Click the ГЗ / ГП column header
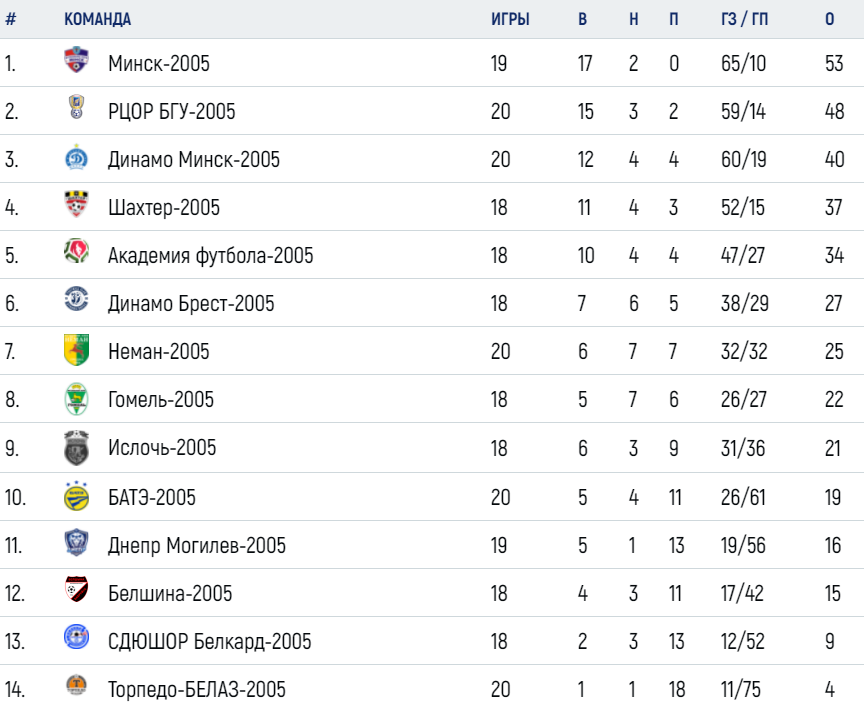Viewport: 864px width, 708px height. click(x=744, y=19)
